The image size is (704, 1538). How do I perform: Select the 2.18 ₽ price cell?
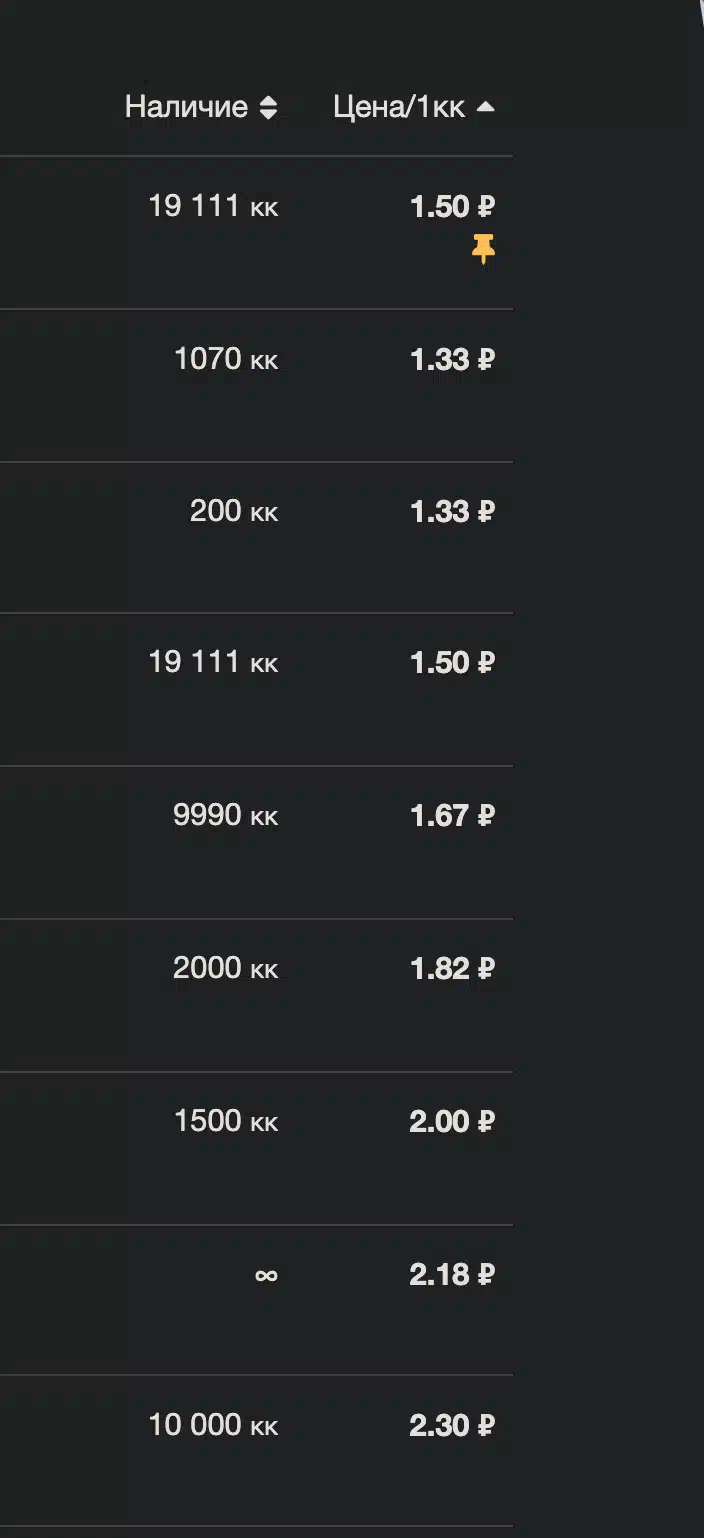[x=452, y=1275]
